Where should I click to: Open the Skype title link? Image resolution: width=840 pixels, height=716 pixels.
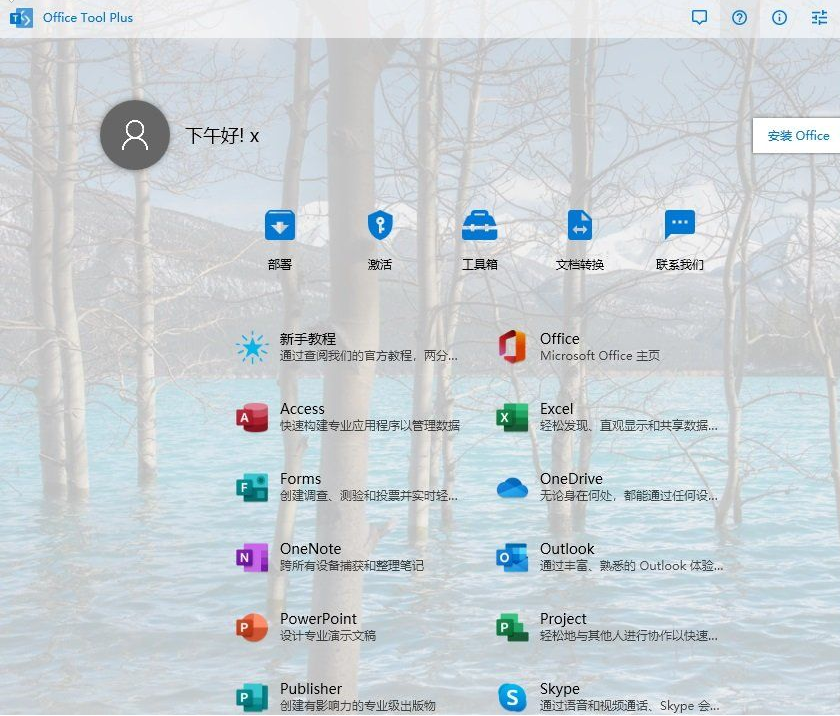[560, 689]
